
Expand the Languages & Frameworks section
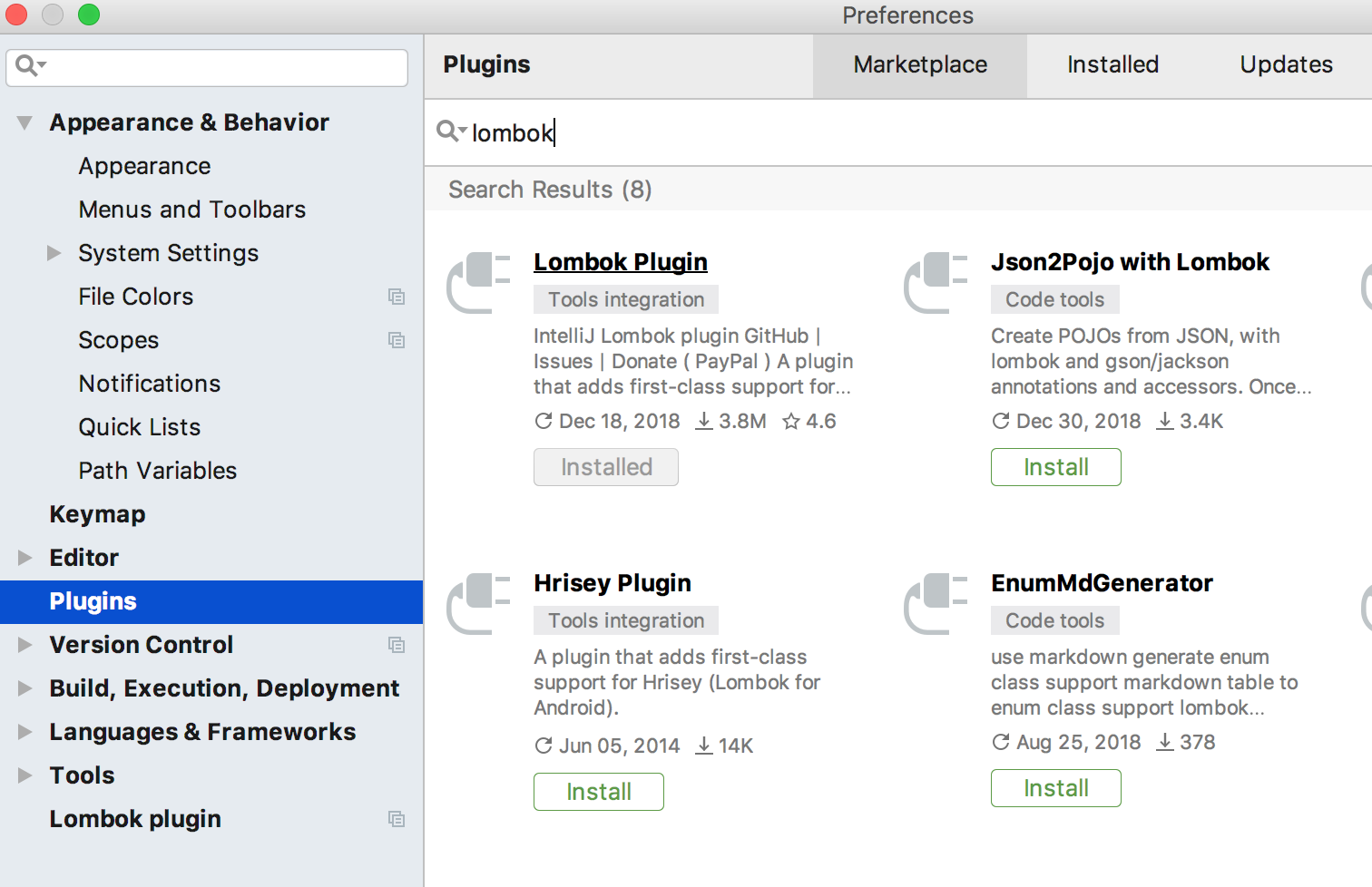tap(24, 732)
